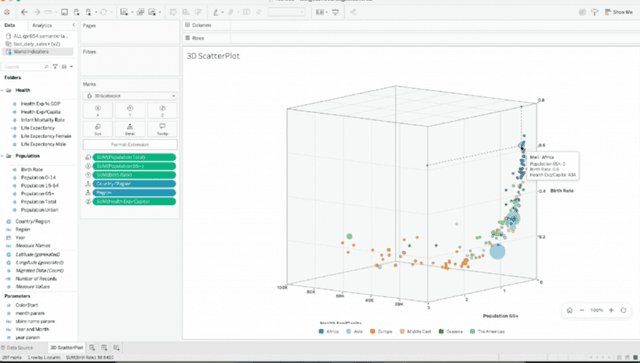640x363 pixels.
Task: Click the large Asia bubble in the chart
Action: click(x=497, y=252)
